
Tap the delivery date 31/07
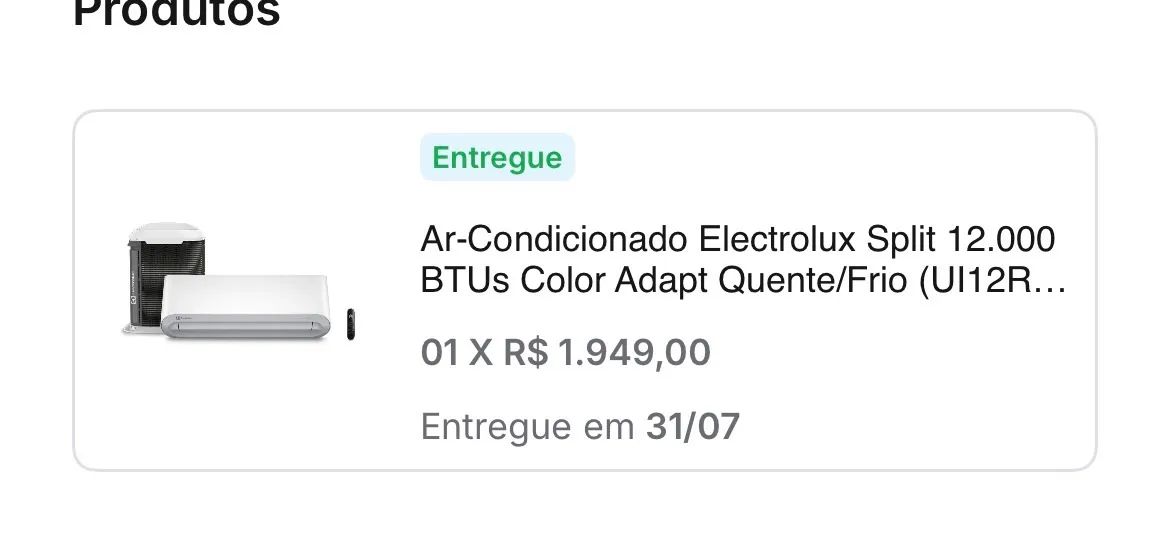(692, 427)
